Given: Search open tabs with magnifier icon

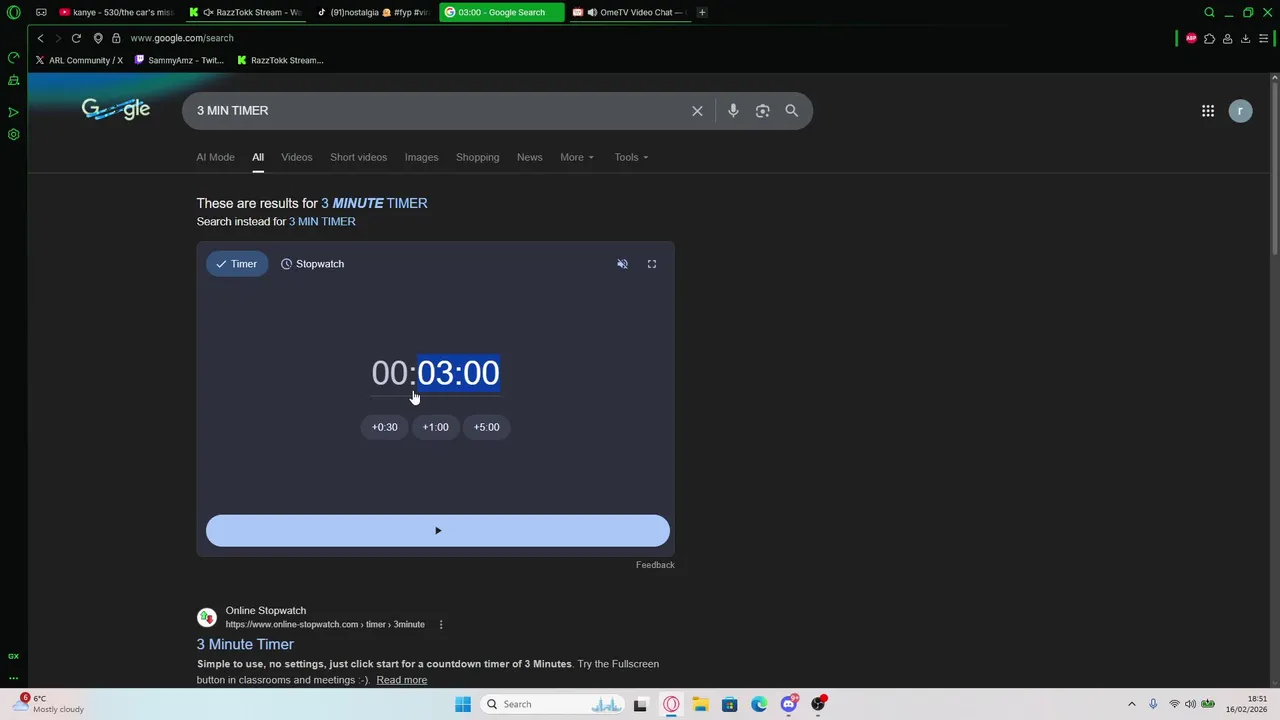Looking at the screenshot, I should point(1209,13).
